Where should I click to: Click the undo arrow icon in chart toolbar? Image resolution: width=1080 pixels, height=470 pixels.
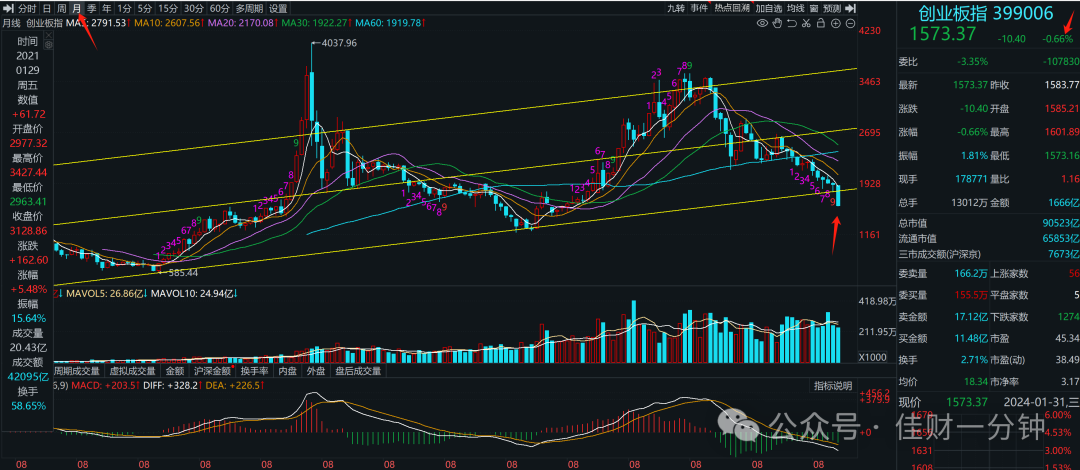click(x=792, y=23)
